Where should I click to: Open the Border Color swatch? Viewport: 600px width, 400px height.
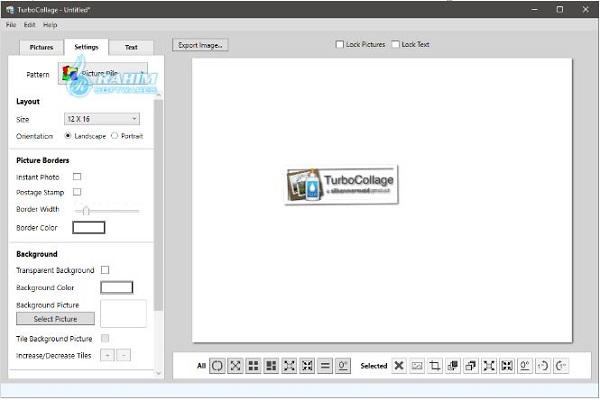coord(89,227)
